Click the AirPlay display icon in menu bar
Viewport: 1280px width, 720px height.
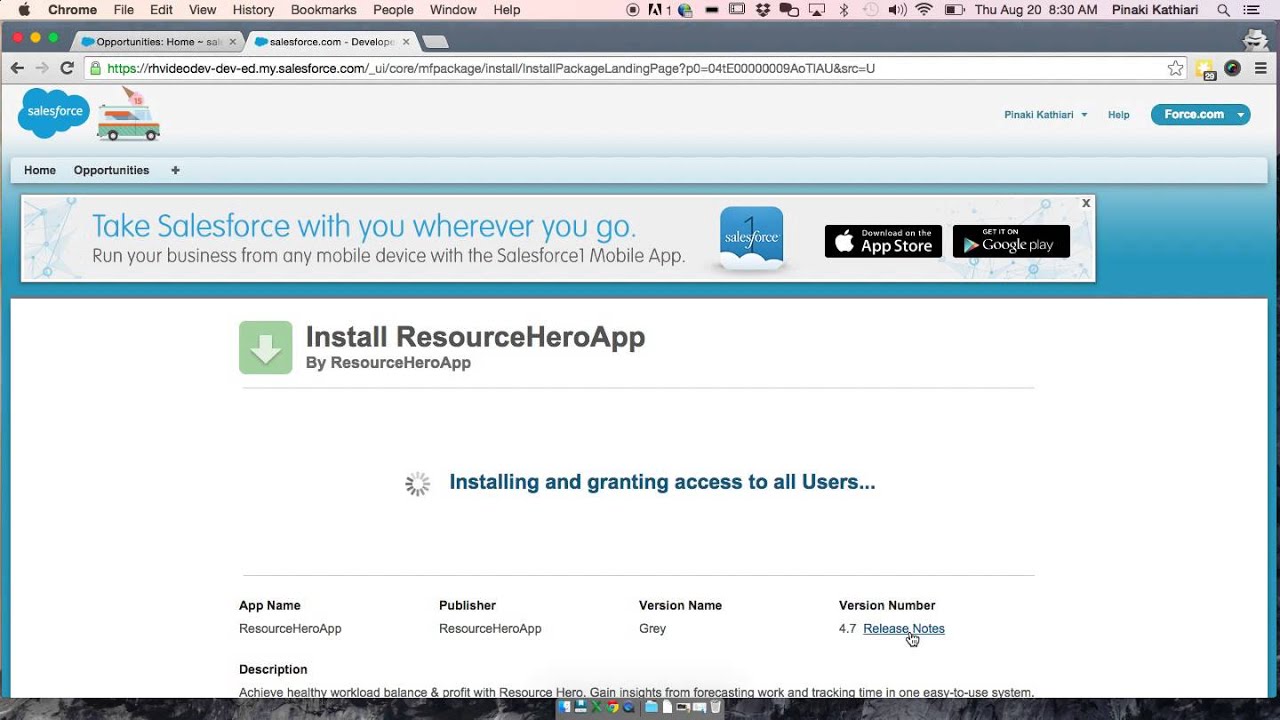point(817,10)
